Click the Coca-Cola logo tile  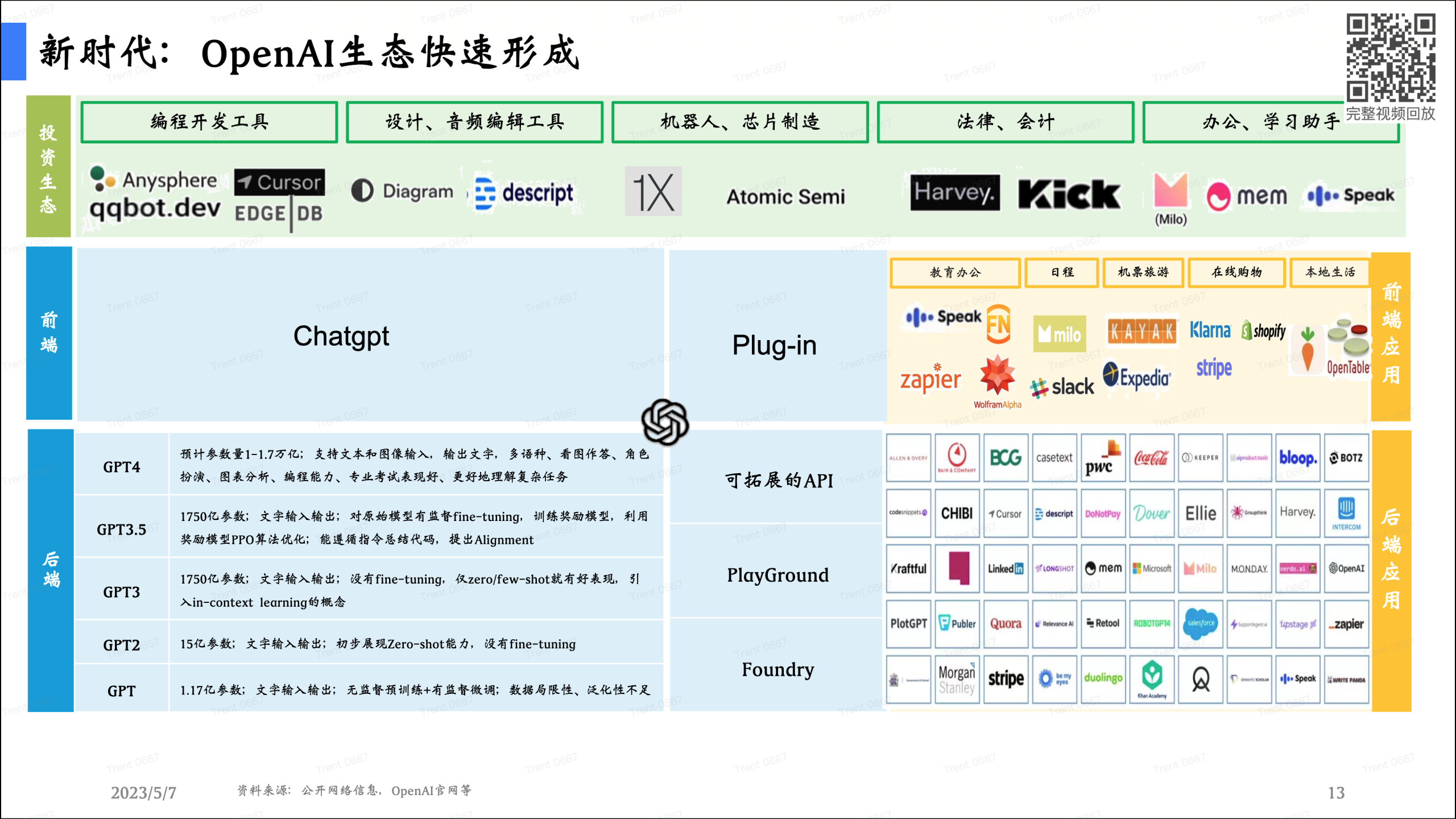[x=1152, y=458]
